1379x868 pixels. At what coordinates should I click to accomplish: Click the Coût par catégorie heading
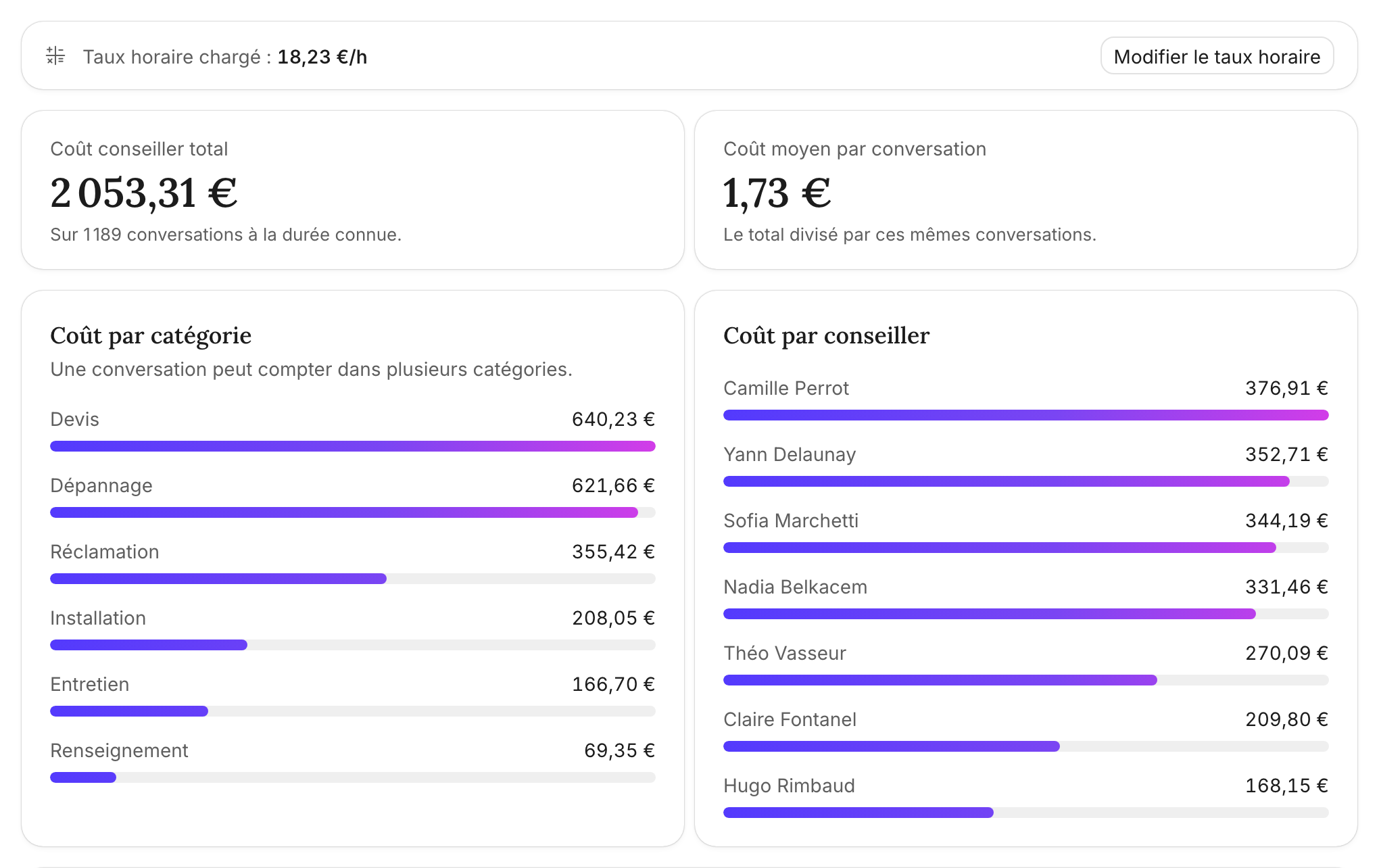pos(151,335)
